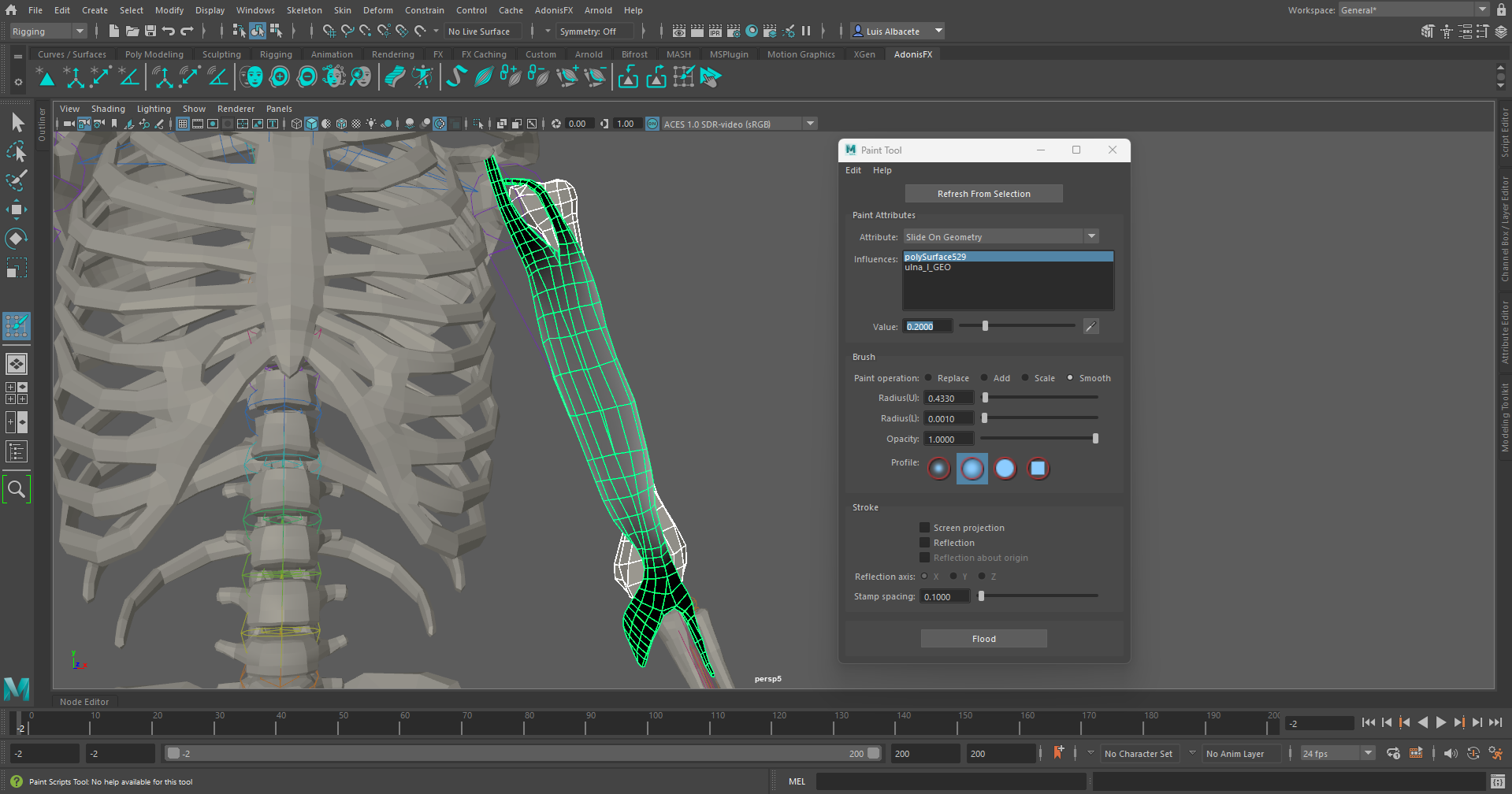
Task: Enable the Screen projection checkbox
Action: click(925, 528)
